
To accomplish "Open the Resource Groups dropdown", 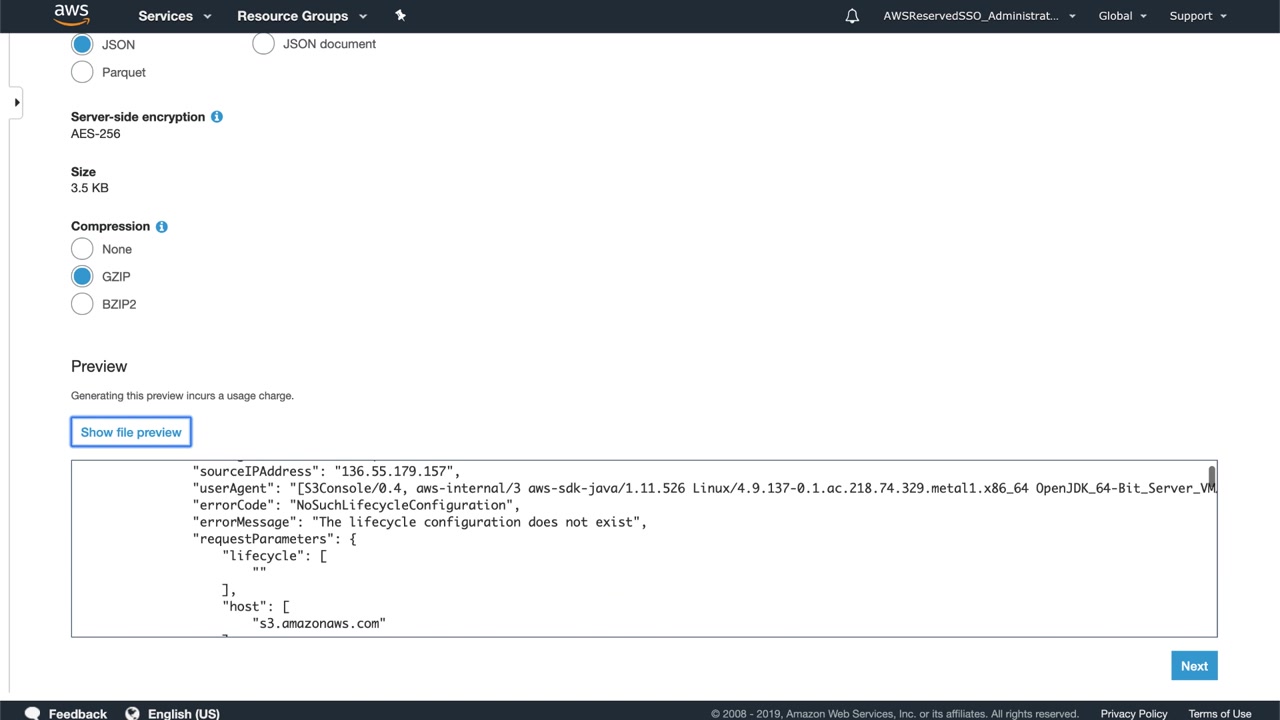I will pyautogui.click(x=302, y=16).
